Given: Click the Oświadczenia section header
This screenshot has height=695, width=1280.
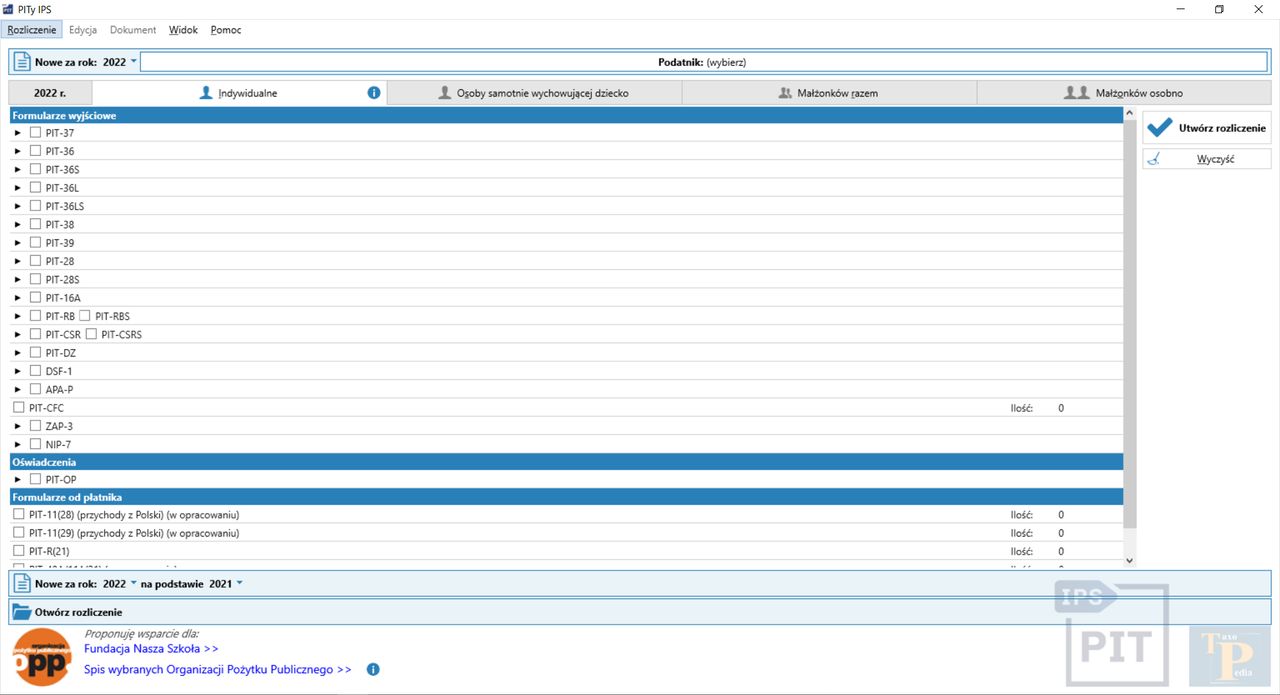Looking at the screenshot, I should (566, 462).
